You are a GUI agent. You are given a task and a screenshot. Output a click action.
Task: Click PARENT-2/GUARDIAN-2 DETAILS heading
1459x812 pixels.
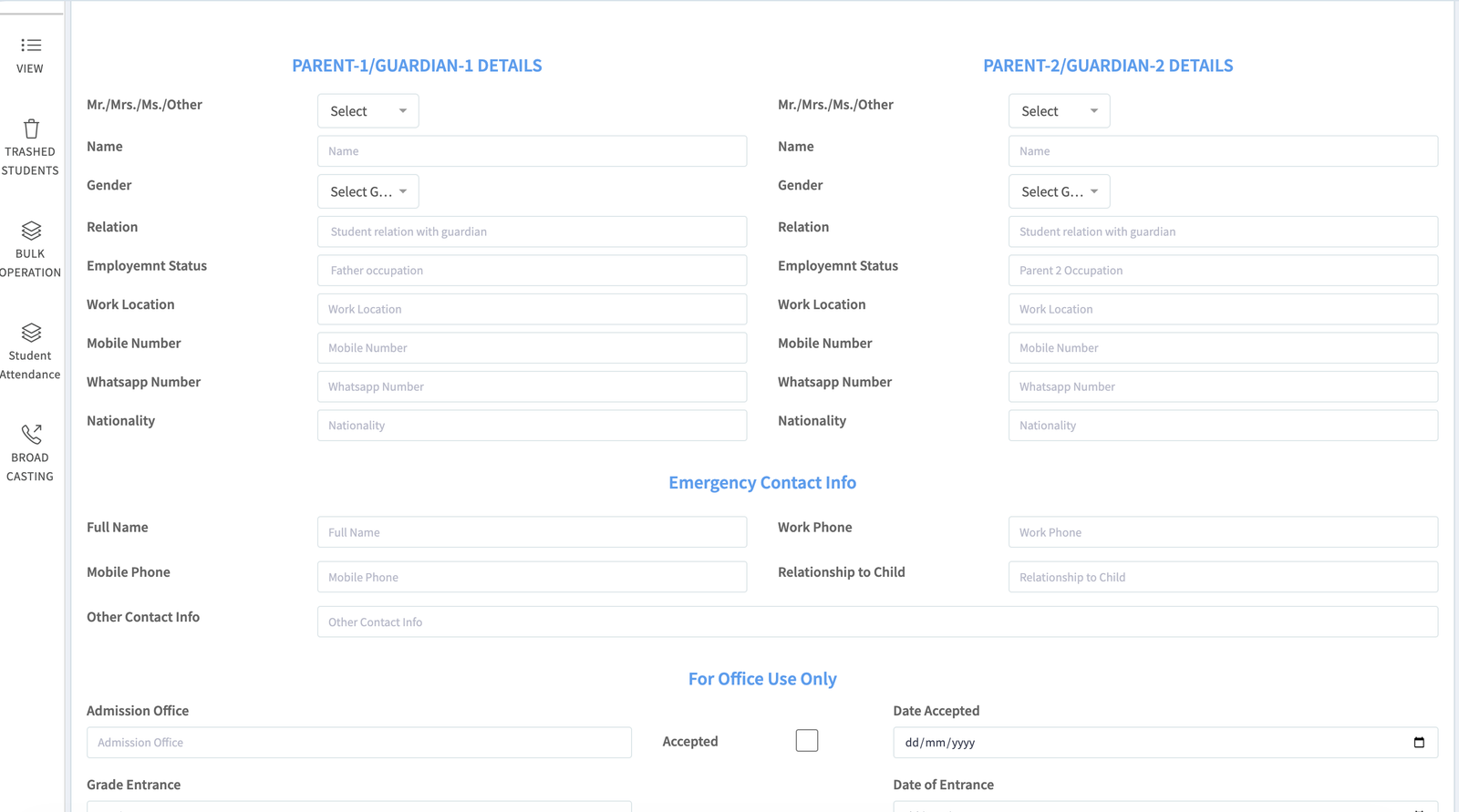1108,66
